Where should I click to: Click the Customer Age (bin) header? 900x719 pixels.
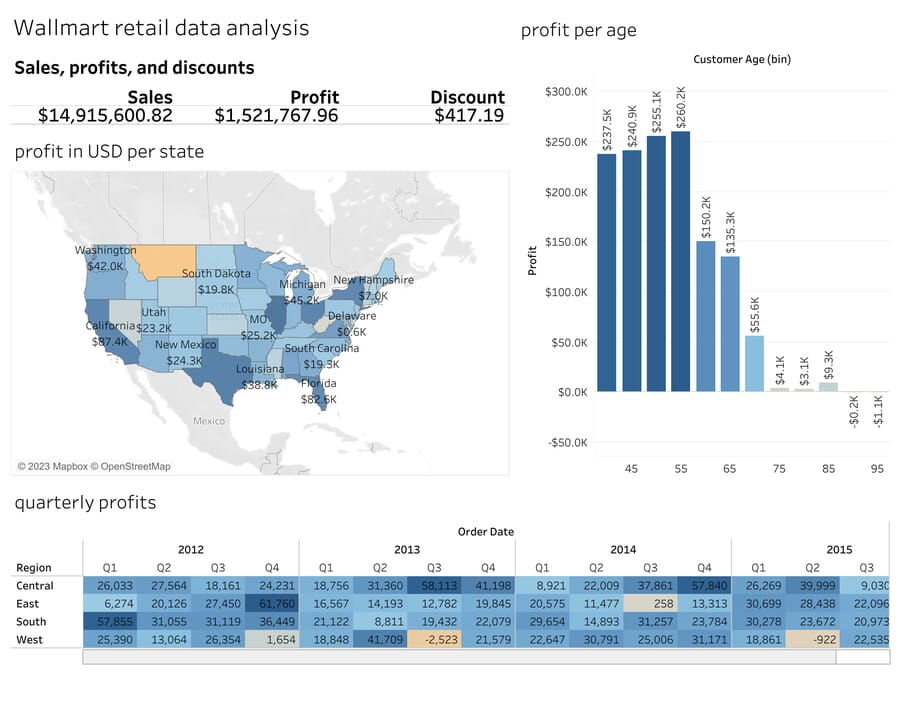[x=742, y=59]
